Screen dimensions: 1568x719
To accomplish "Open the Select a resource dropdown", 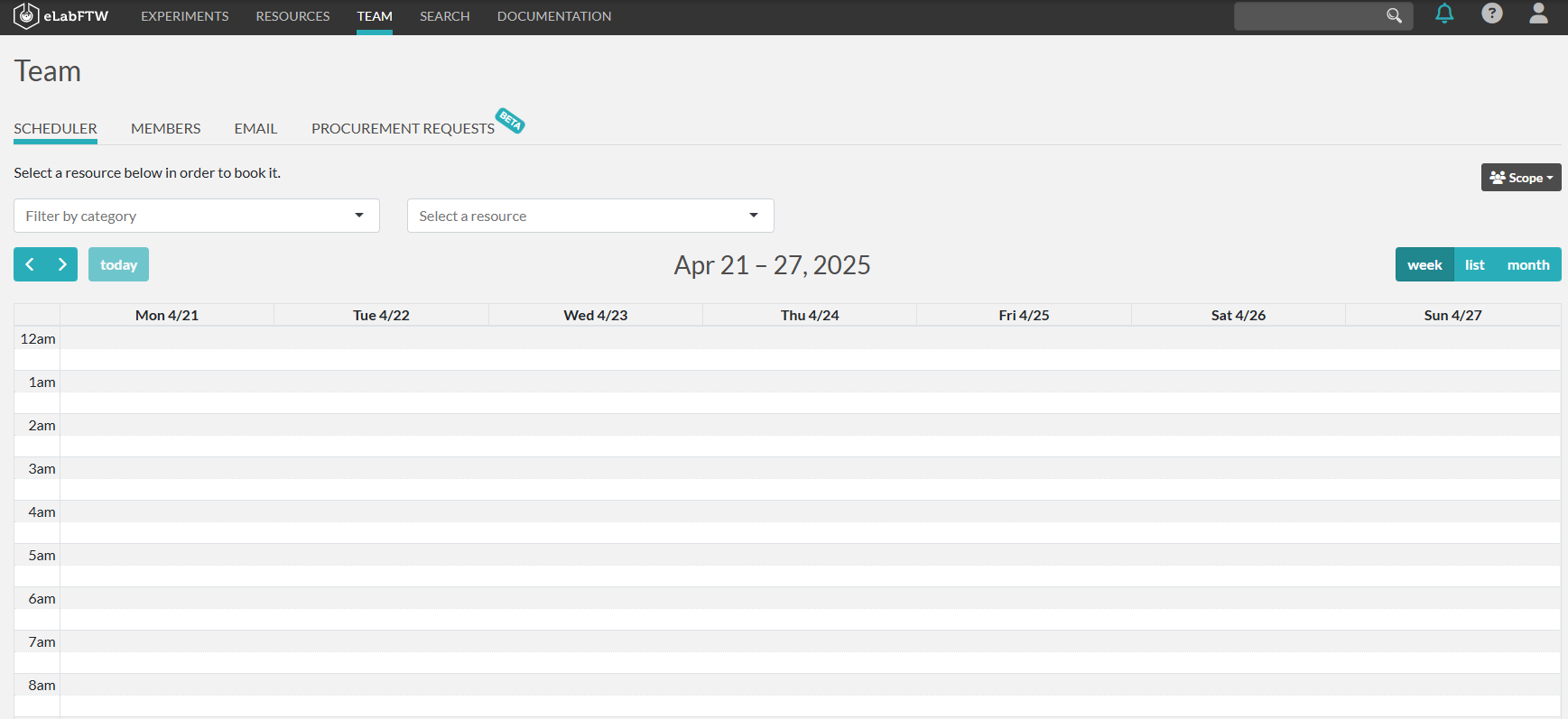I will pyautogui.click(x=590, y=216).
